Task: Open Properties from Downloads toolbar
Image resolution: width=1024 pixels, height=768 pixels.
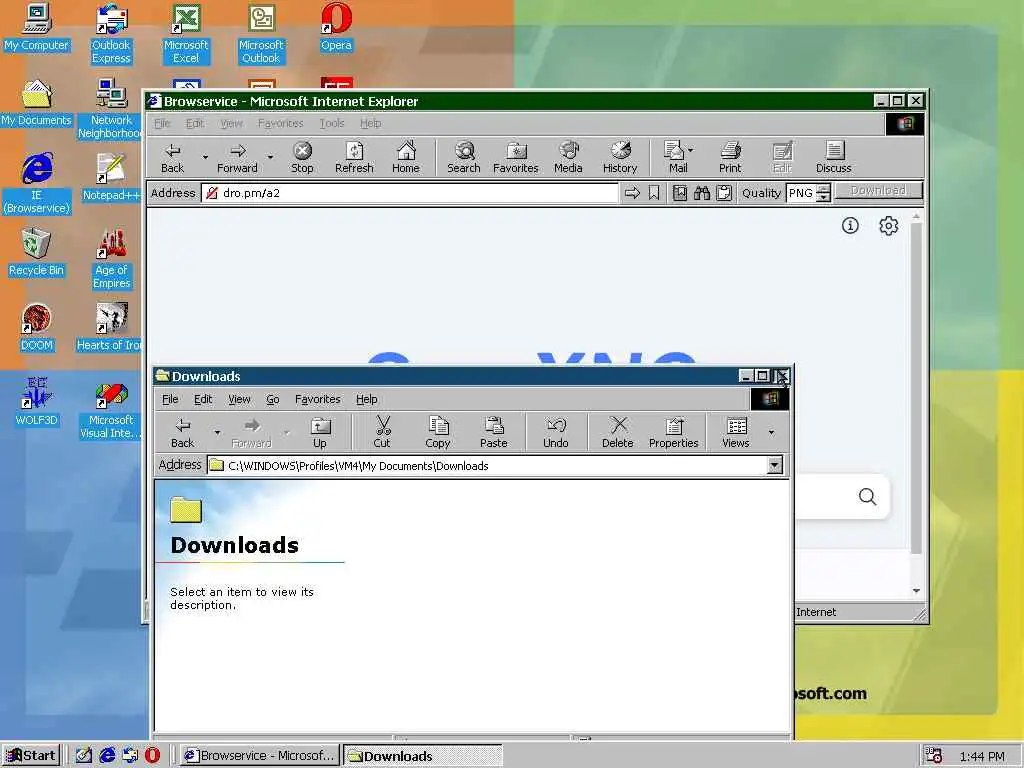Action: click(x=673, y=433)
